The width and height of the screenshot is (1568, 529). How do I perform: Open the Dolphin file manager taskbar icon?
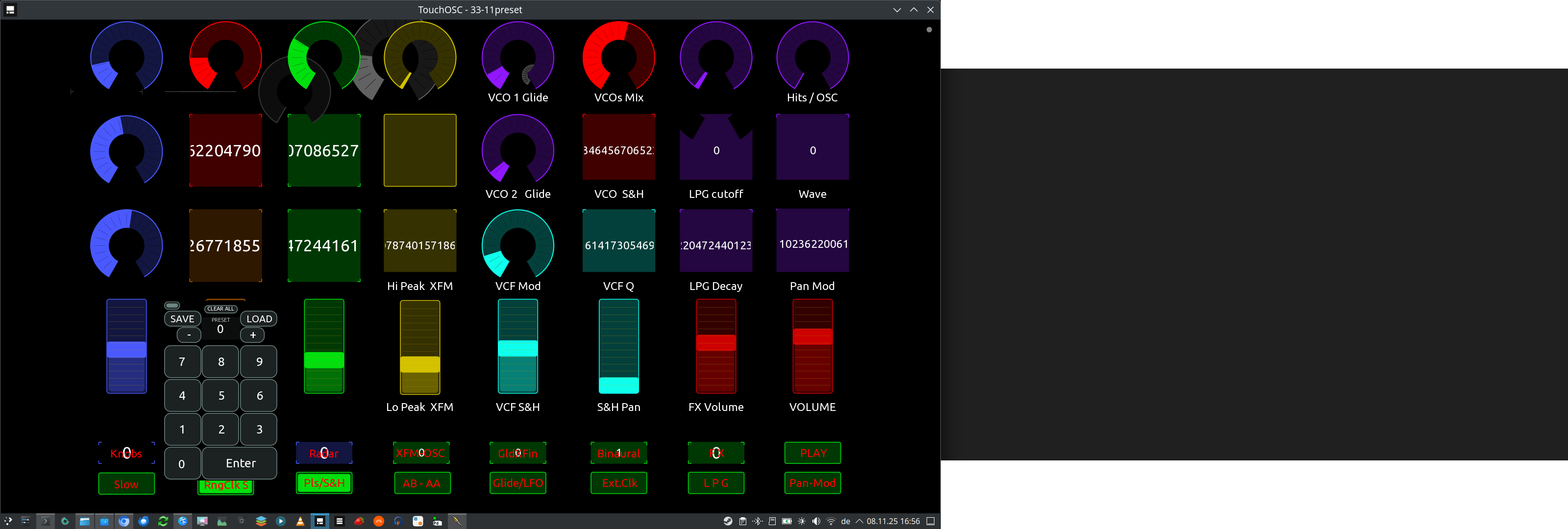pos(85,521)
